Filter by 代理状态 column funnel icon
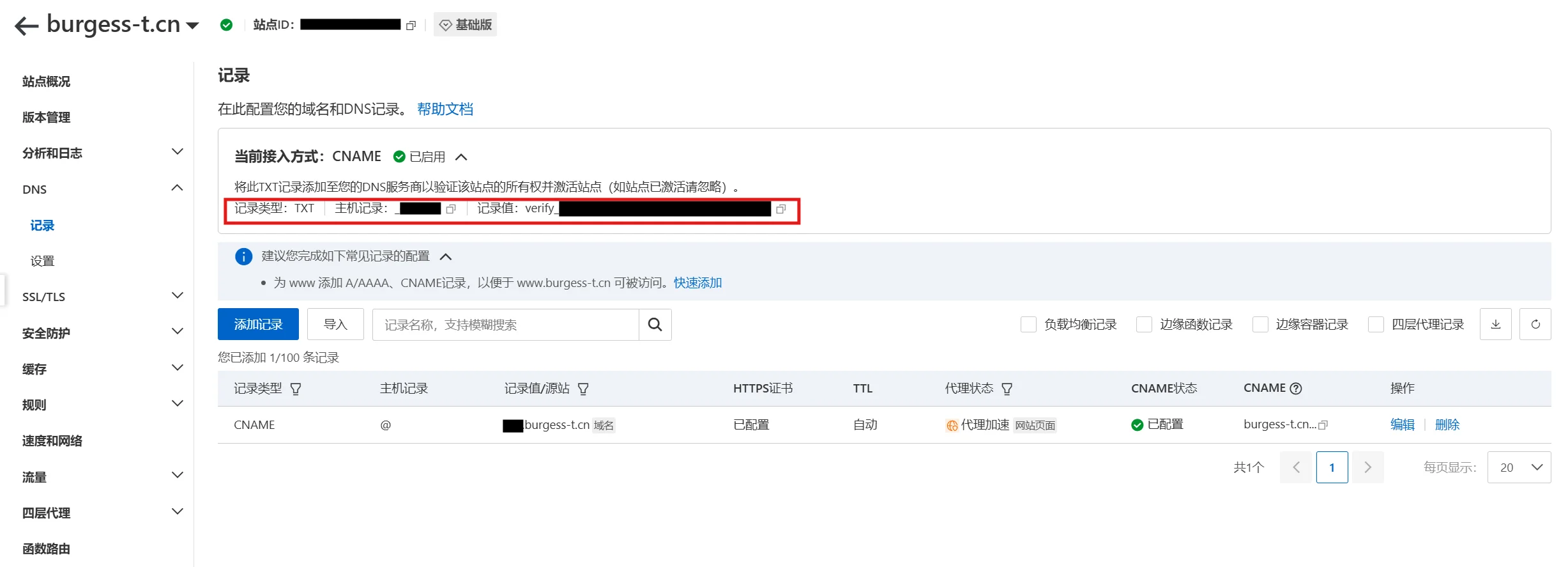The width and height of the screenshot is (1568, 567). pyautogui.click(x=1007, y=389)
